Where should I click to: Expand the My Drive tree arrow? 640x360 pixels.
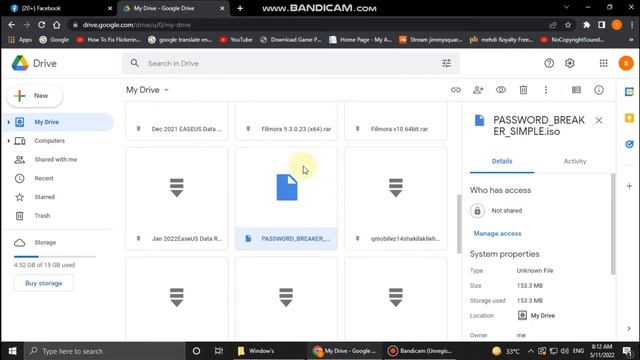coord(9,122)
